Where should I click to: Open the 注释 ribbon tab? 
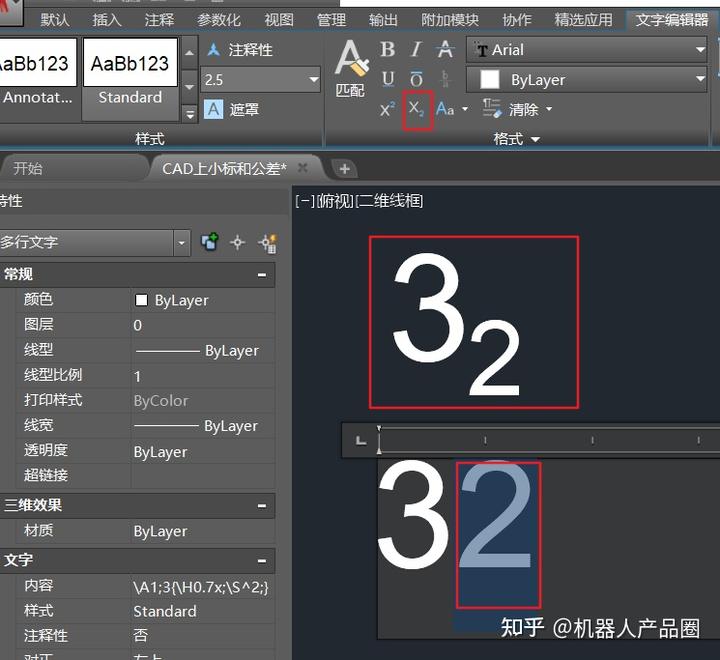tap(159, 20)
